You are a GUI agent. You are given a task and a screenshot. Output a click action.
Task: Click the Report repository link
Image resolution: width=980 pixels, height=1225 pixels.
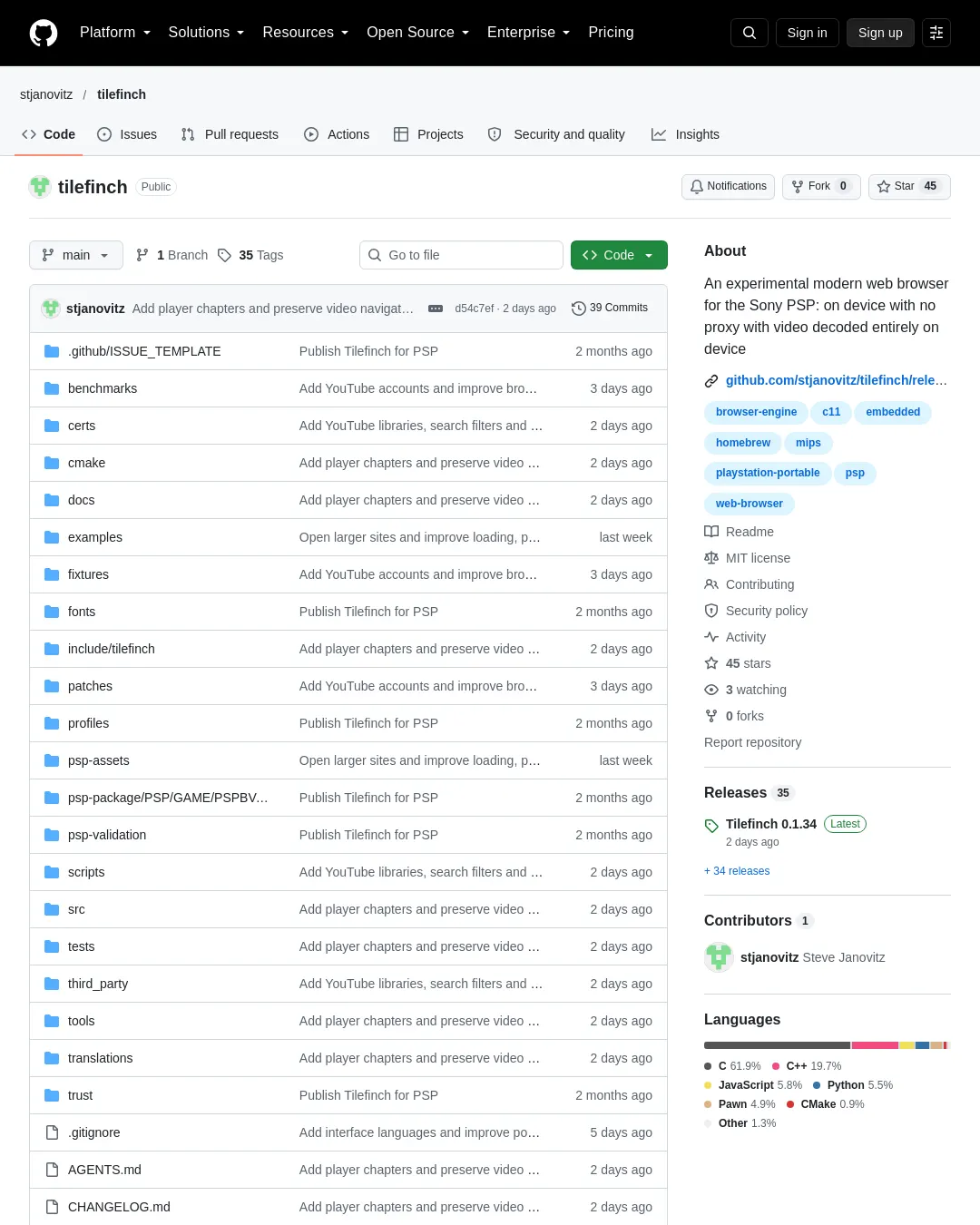(x=753, y=742)
